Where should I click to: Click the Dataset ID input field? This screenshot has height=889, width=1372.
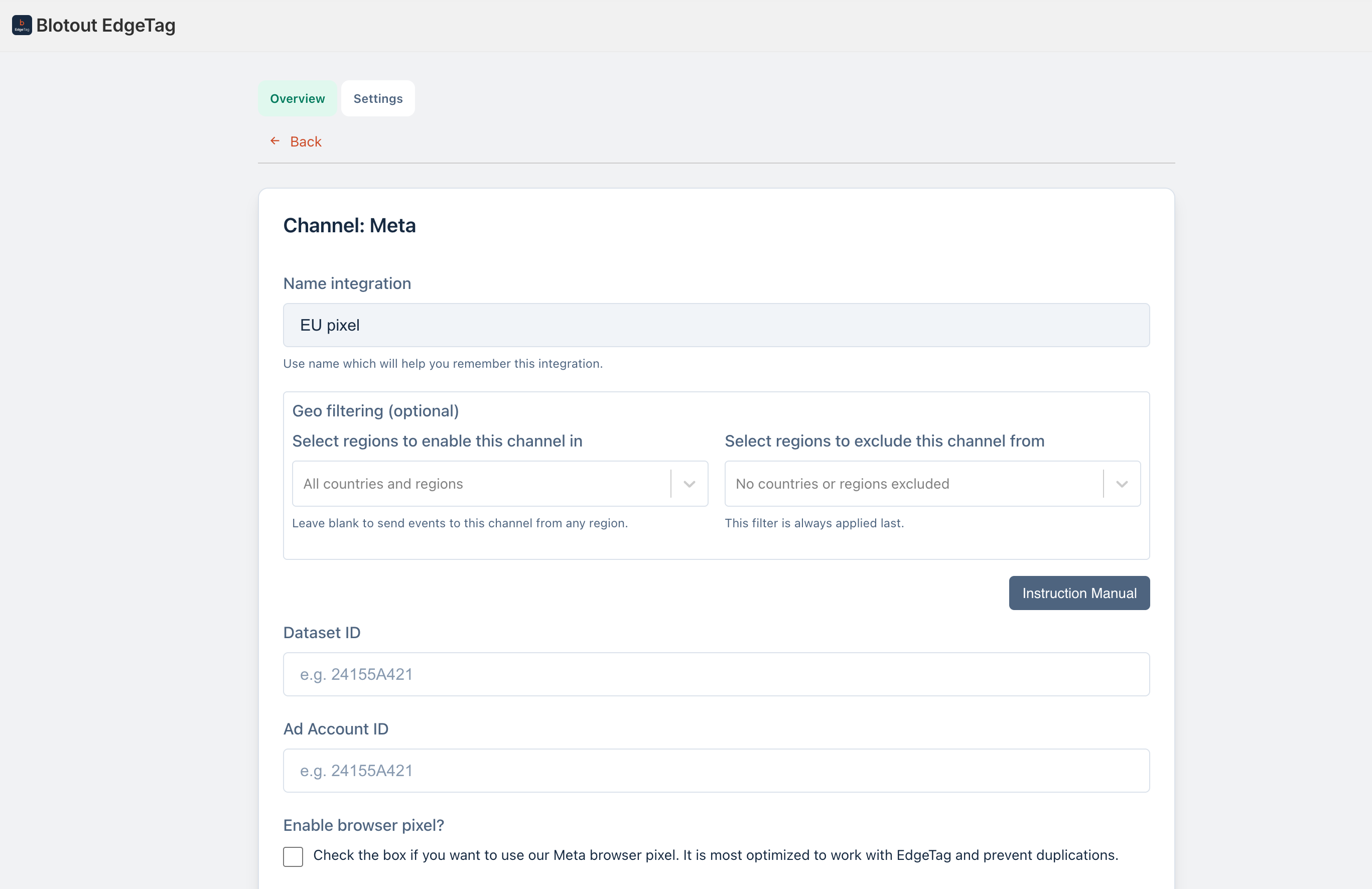point(716,674)
